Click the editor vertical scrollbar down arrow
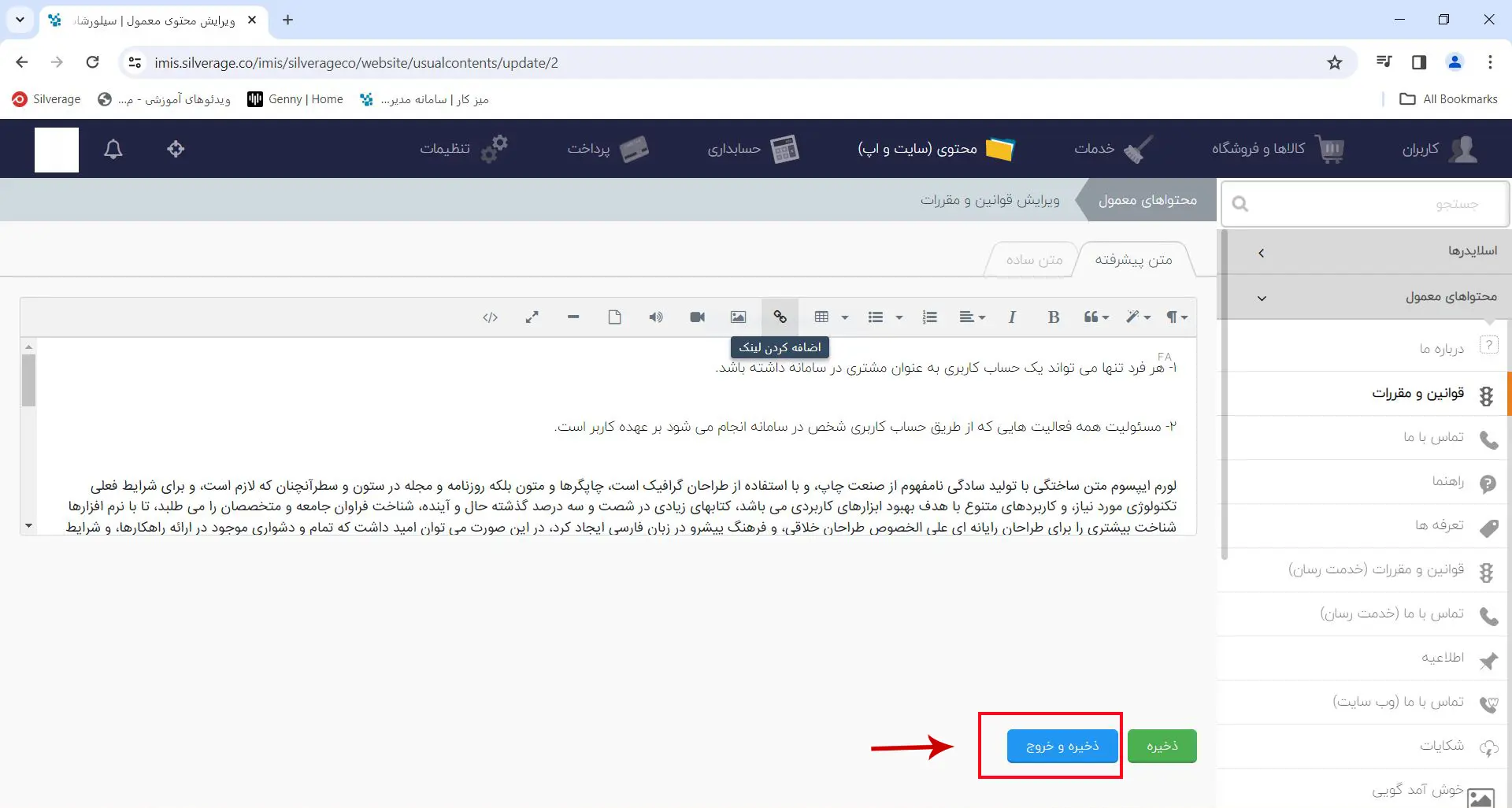 [x=28, y=526]
